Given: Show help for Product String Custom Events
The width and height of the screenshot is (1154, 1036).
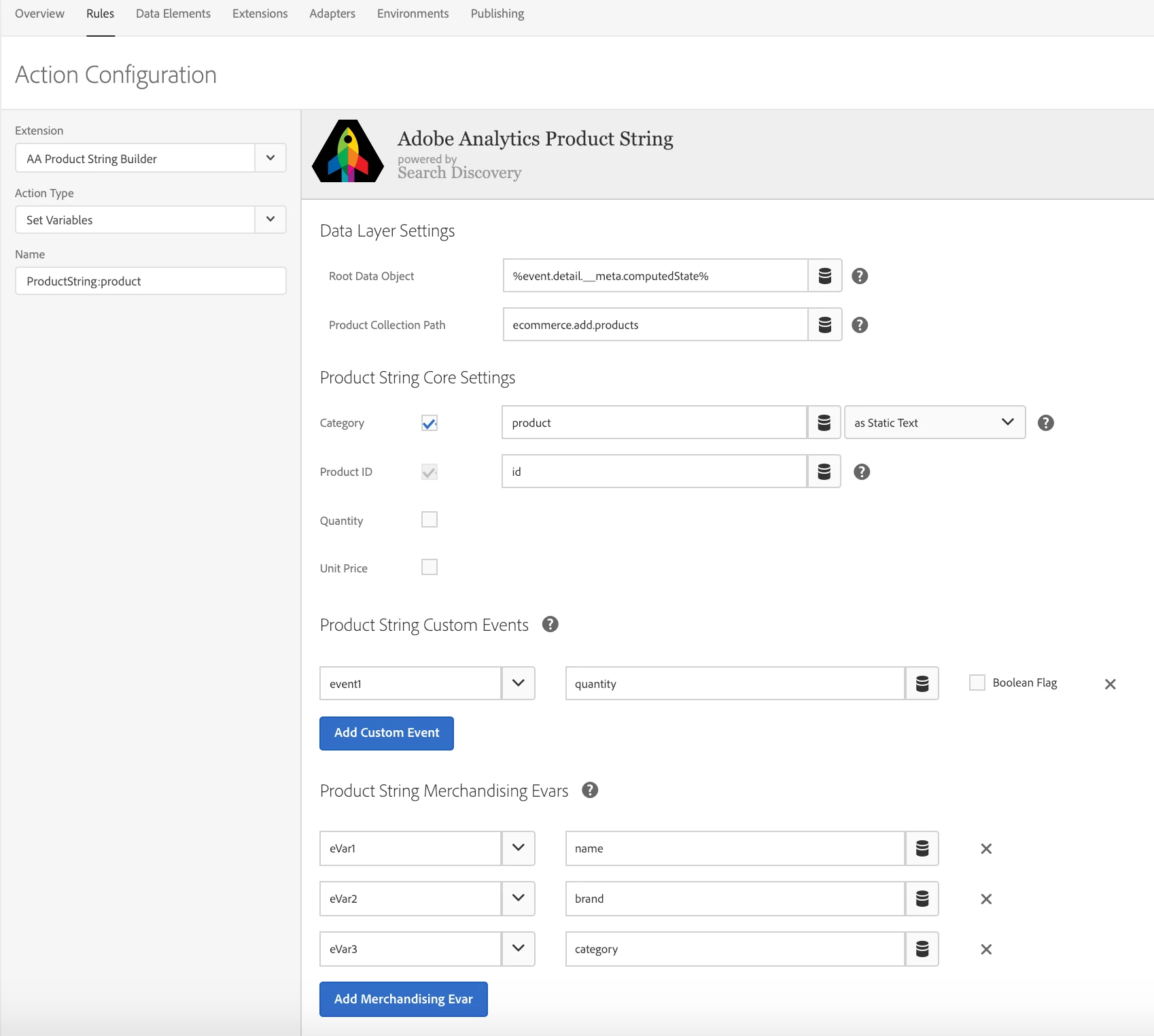Looking at the screenshot, I should (550, 624).
